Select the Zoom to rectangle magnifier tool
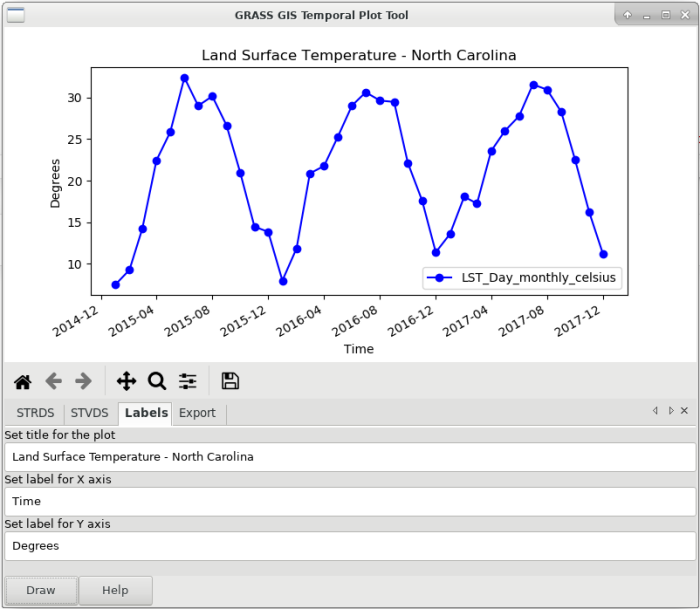The image size is (700, 609). tap(157, 381)
